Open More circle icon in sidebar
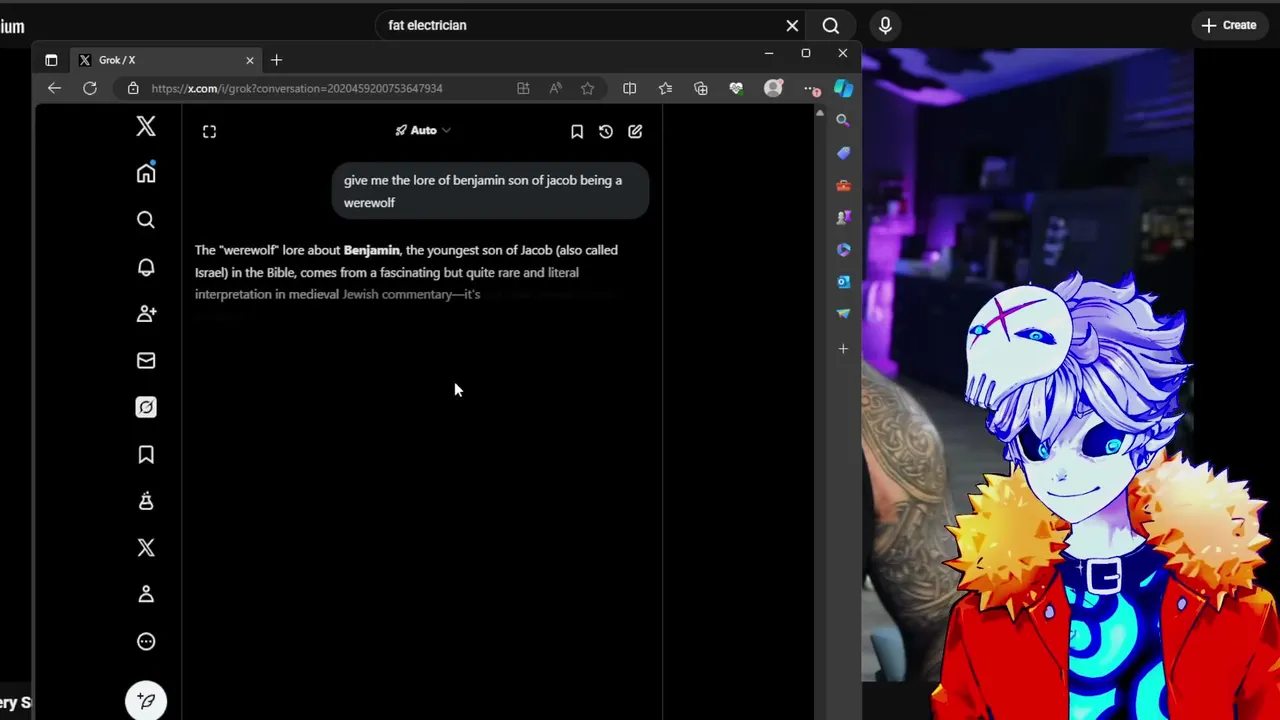 [146, 642]
